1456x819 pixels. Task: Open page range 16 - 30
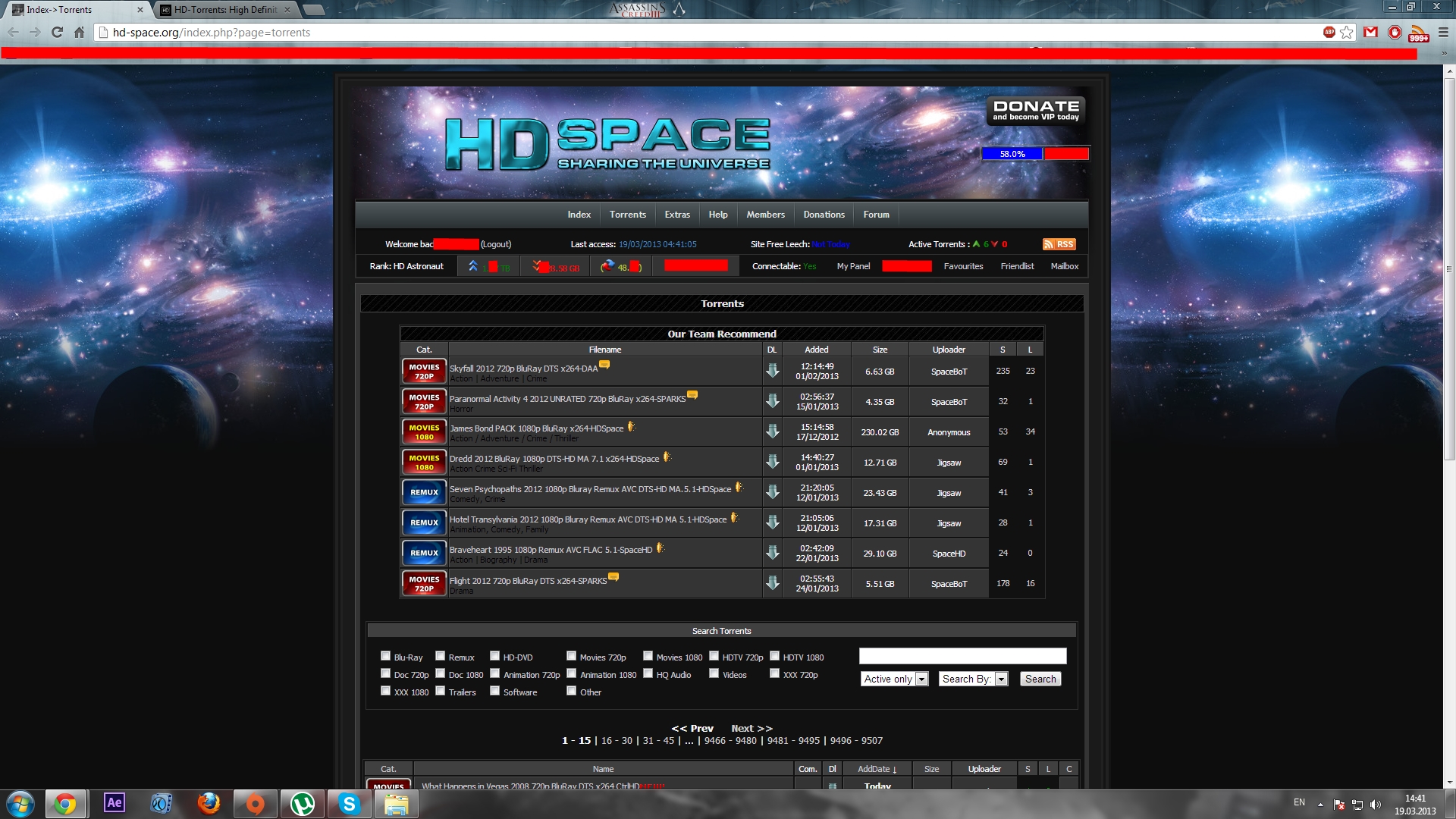click(617, 741)
